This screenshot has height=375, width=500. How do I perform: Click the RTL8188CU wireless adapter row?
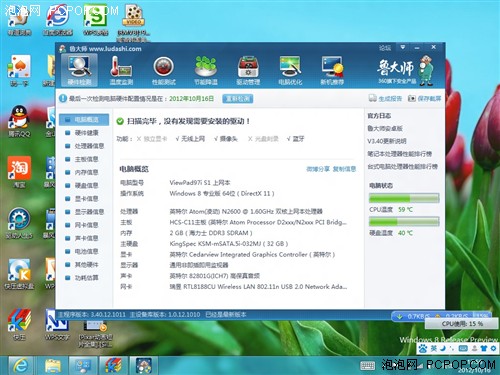(234, 286)
